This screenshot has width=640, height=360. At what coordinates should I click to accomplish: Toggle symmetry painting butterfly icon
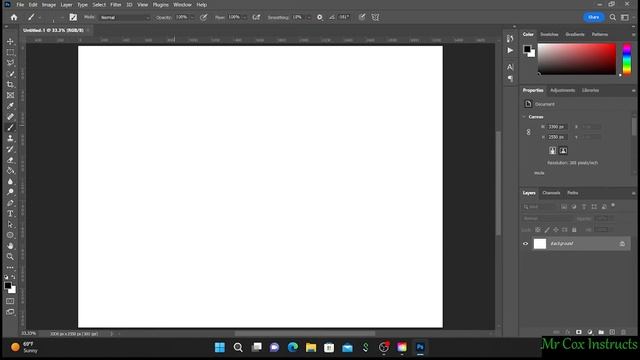[376, 17]
